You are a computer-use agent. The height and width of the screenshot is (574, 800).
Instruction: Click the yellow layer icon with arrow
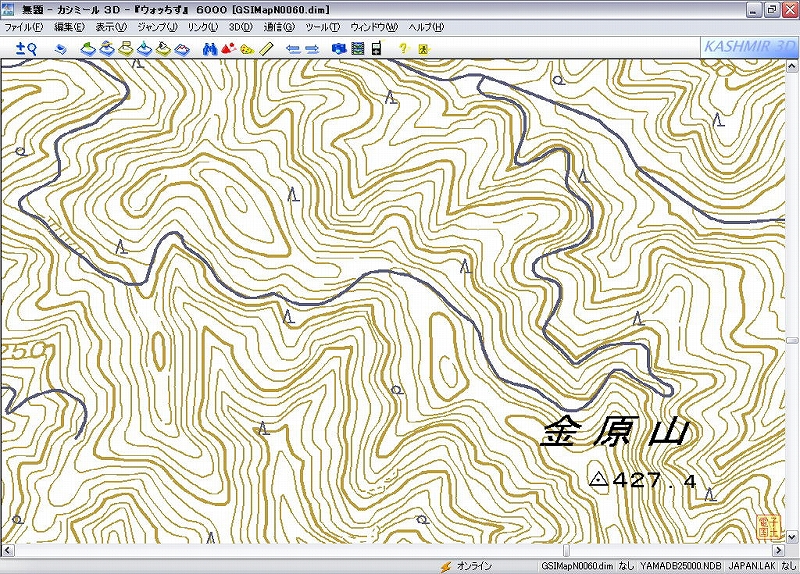pyautogui.click(x=163, y=49)
